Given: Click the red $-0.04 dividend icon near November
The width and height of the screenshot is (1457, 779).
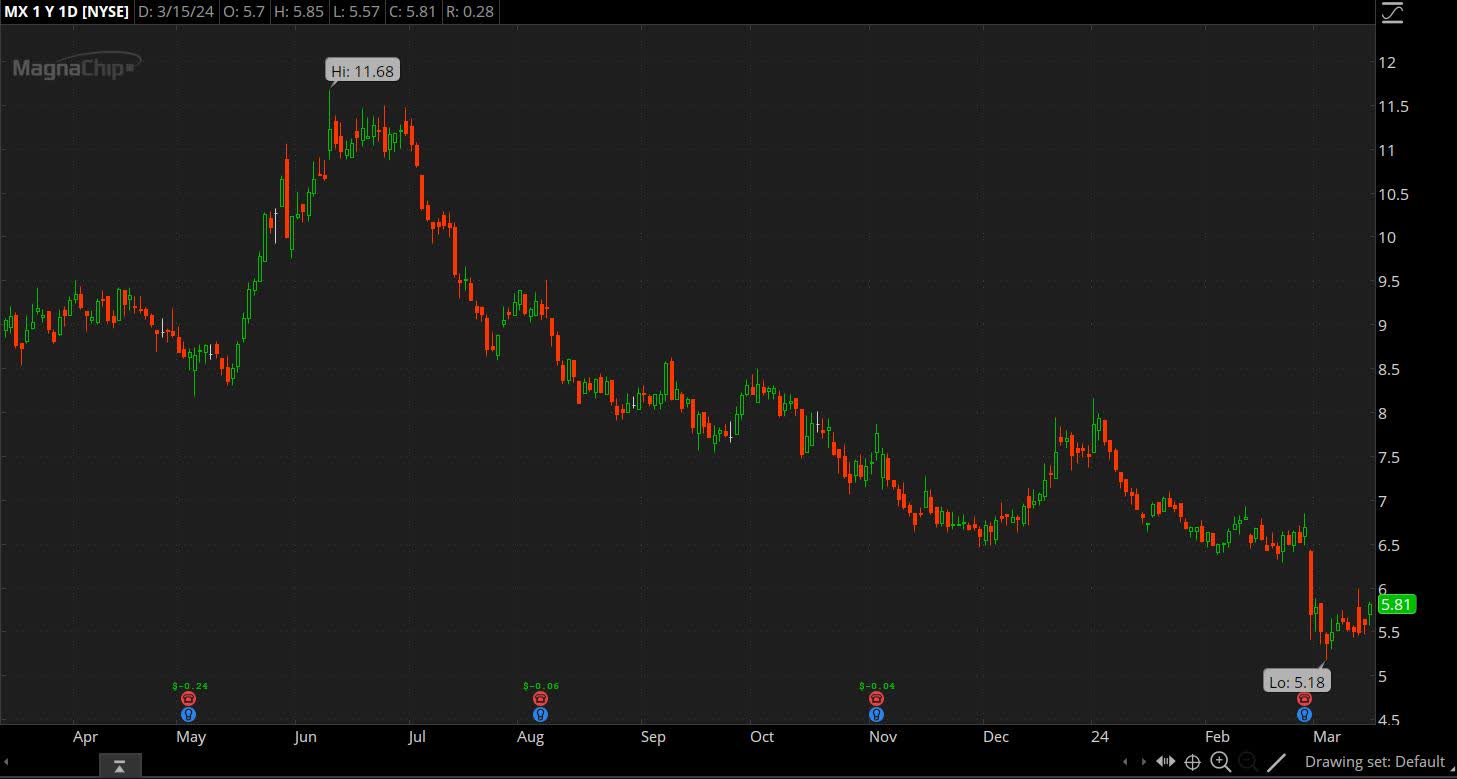Looking at the screenshot, I should click(876, 699).
